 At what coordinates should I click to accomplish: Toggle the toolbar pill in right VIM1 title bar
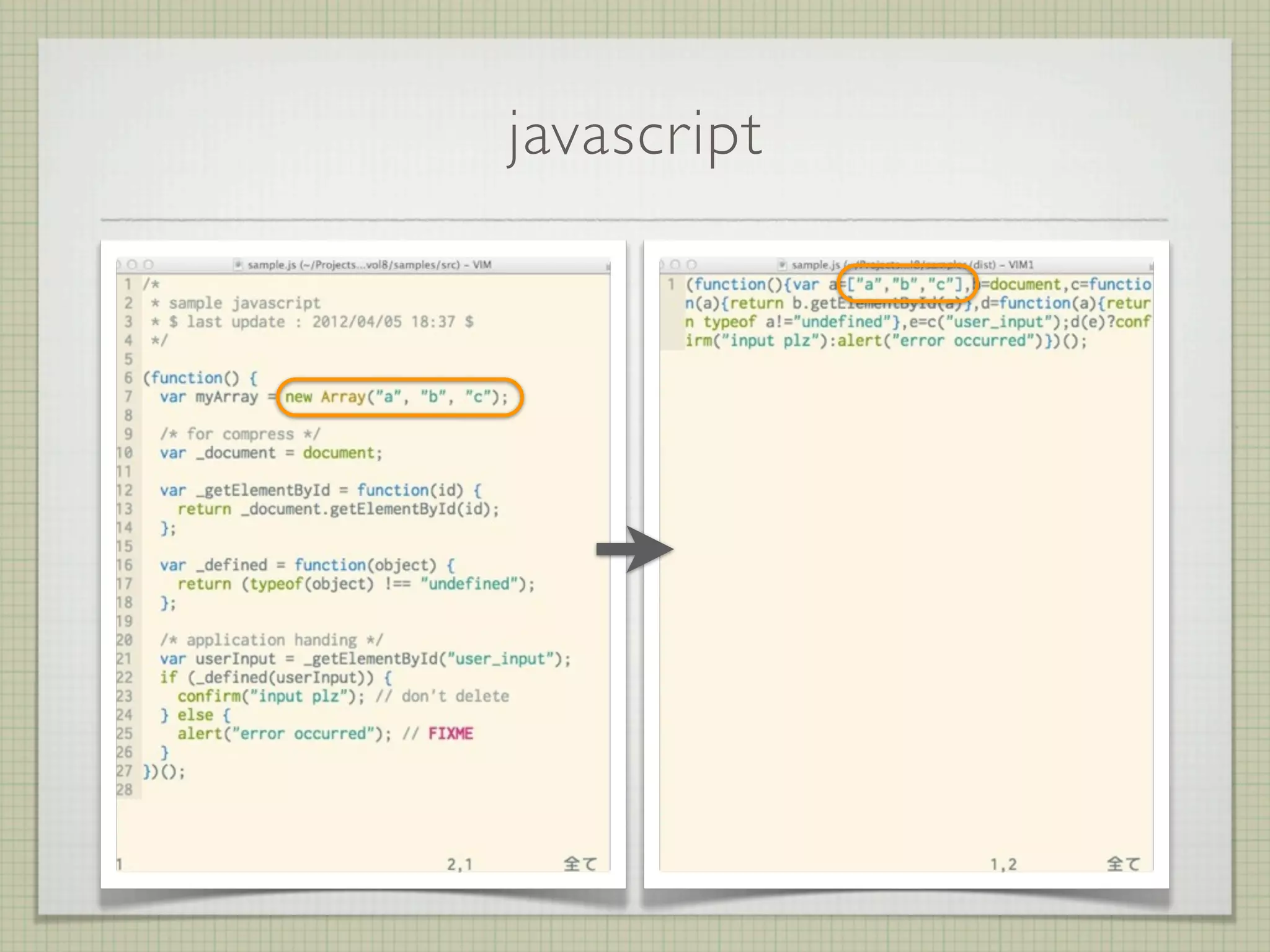1151,267
